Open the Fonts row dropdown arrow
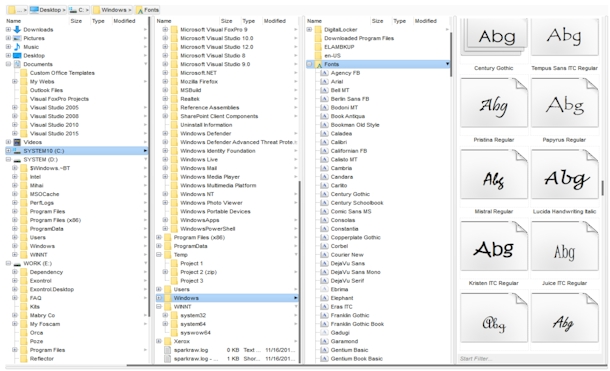The height and width of the screenshot is (371, 610). (x=447, y=64)
